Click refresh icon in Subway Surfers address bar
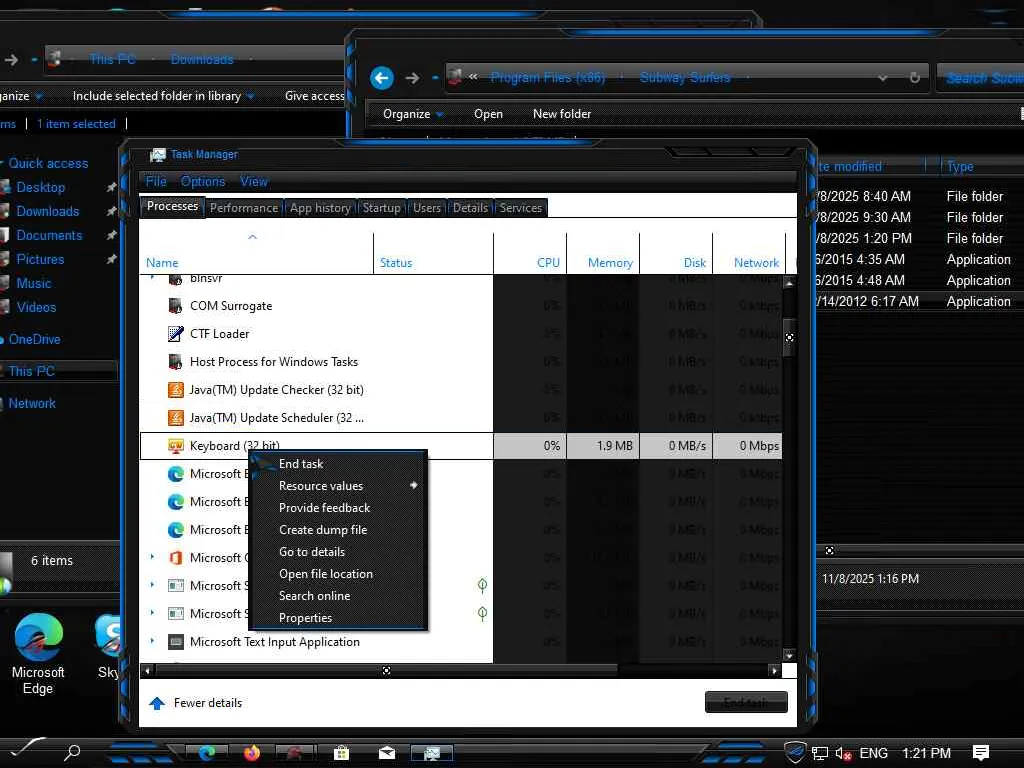The height and width of the screenshot is (768, 1024). [x=915, y=78]
